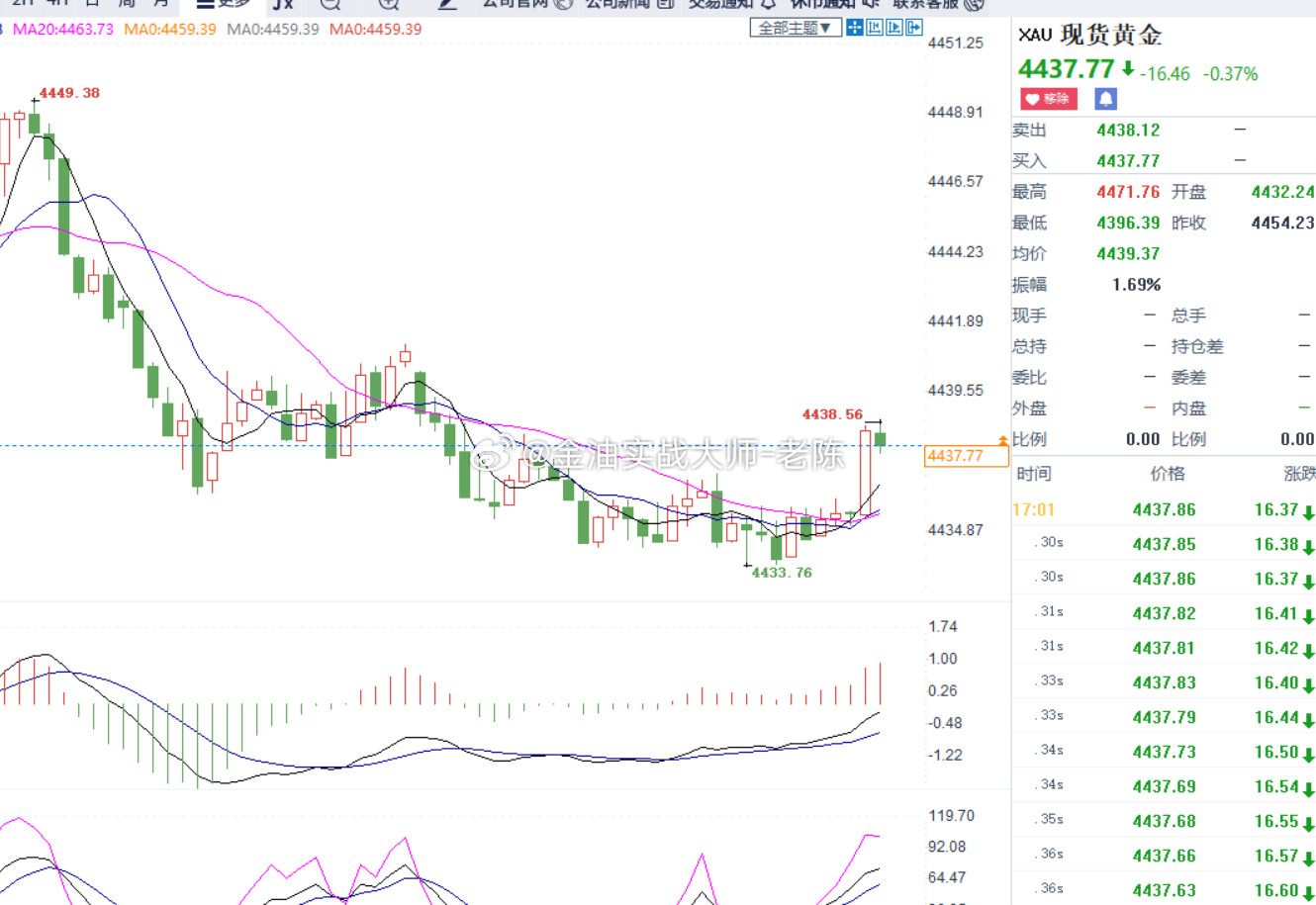Click the tick row priced 4437.69
This screenshot has width=1316, height=905.
pyautogui.click(x=1164, y=787)
